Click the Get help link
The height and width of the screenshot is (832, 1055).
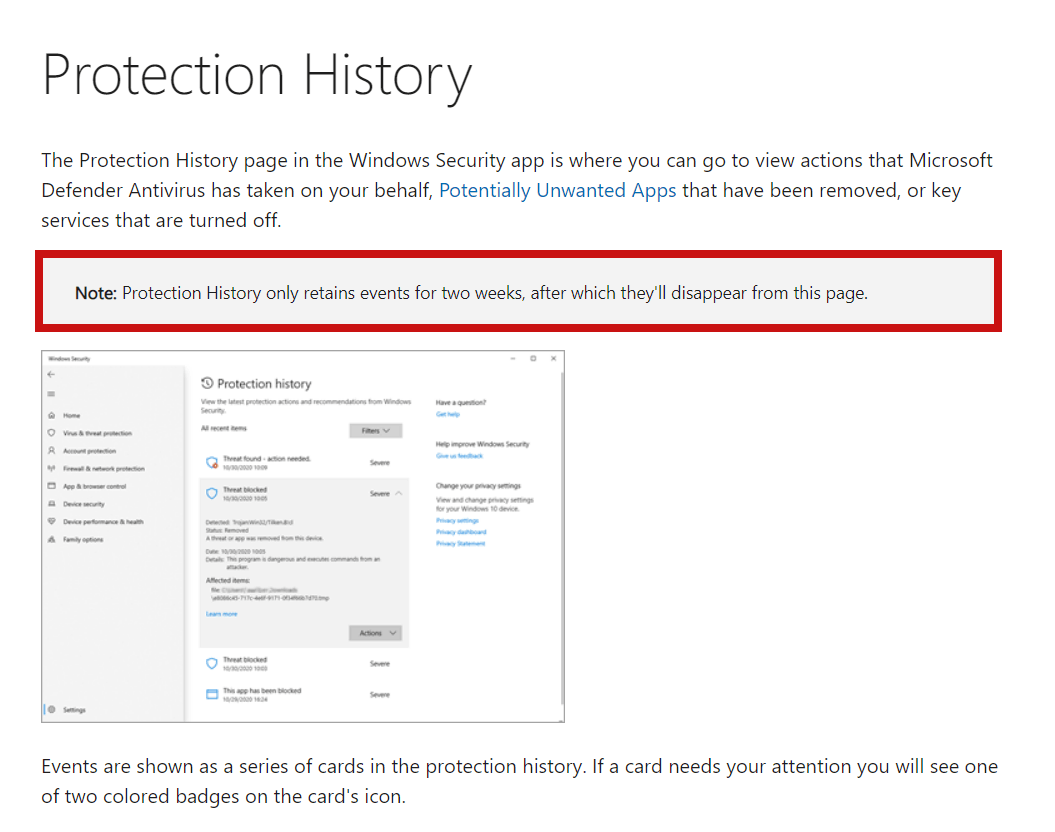[446, 414]
